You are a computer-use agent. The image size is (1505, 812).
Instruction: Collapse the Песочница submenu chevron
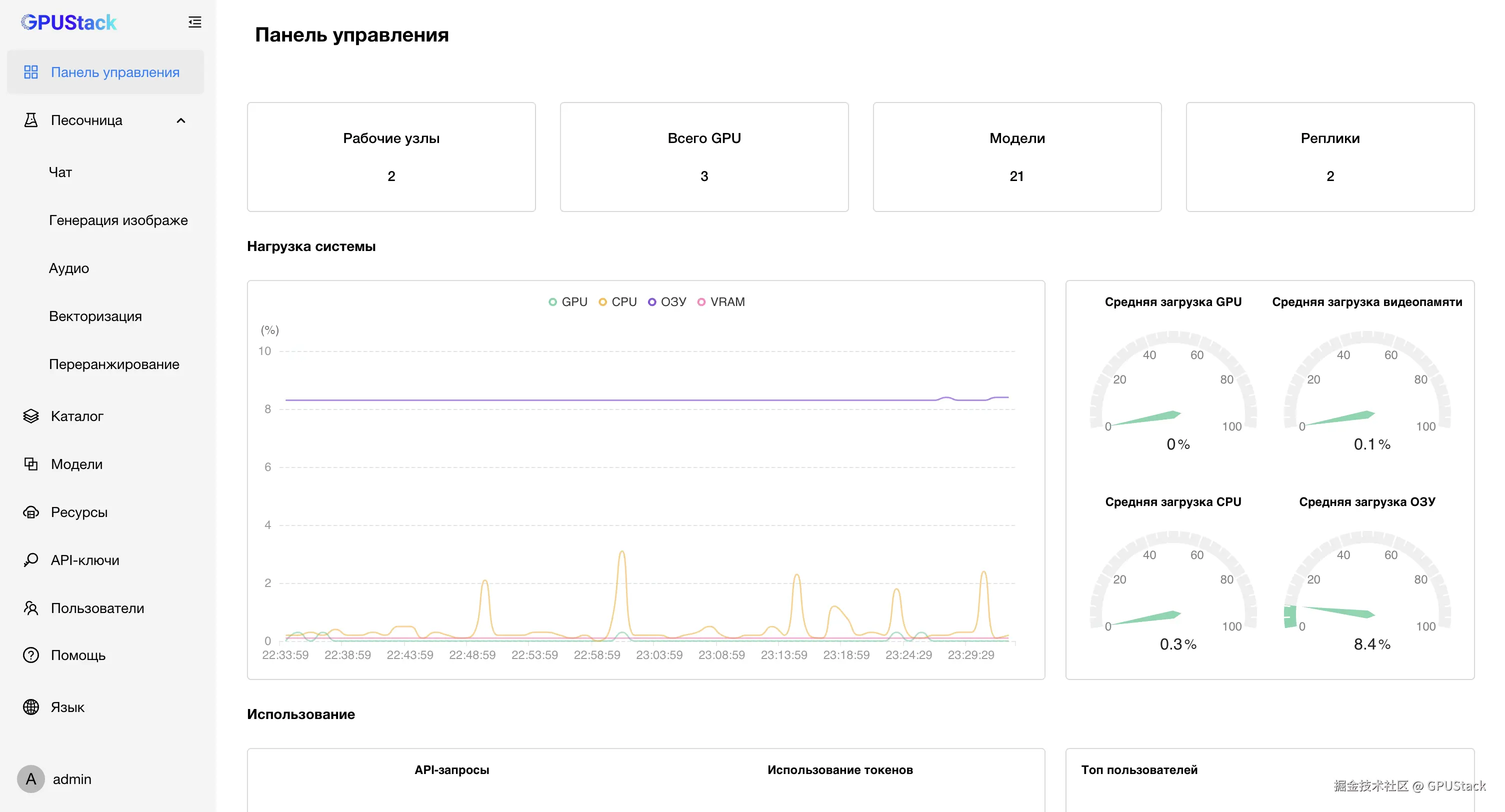tap(180, 120)
